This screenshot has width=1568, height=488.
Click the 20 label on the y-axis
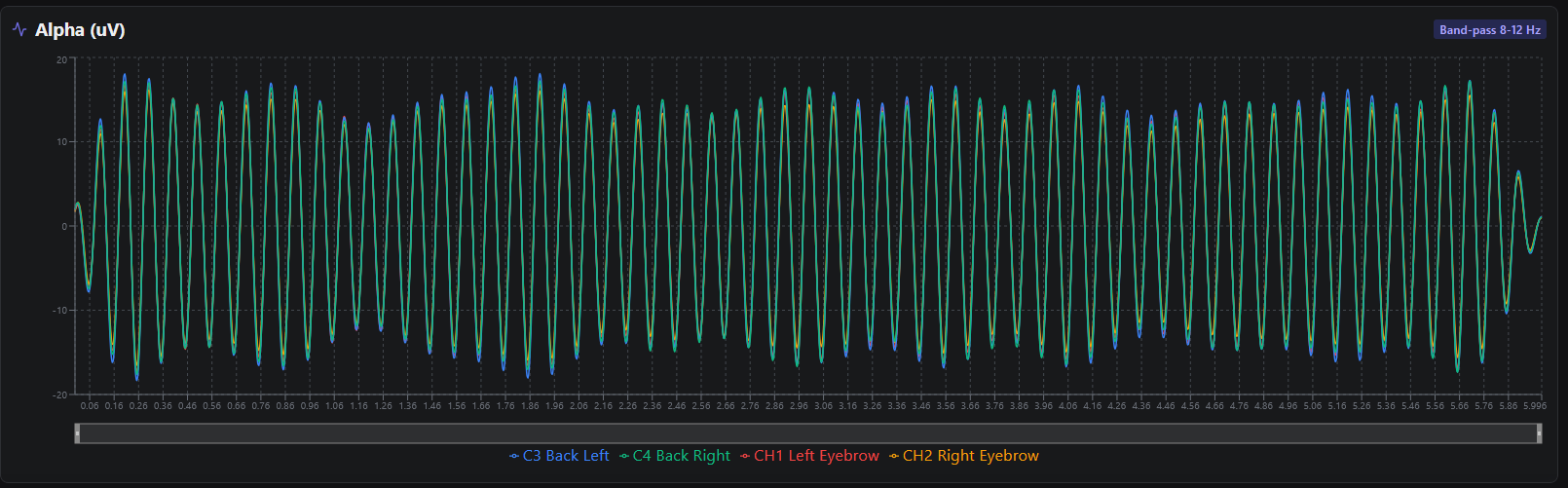[x=61, y=59]
